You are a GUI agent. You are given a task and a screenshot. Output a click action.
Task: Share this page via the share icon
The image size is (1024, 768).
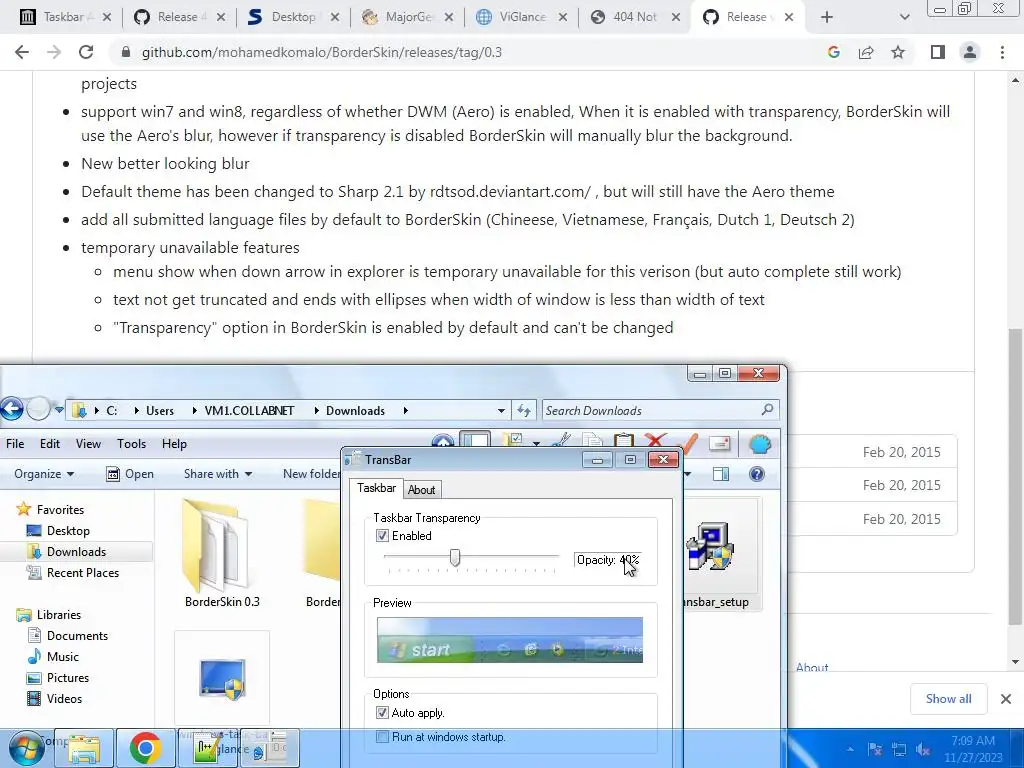pyautogui.click(x=866, y=52)
